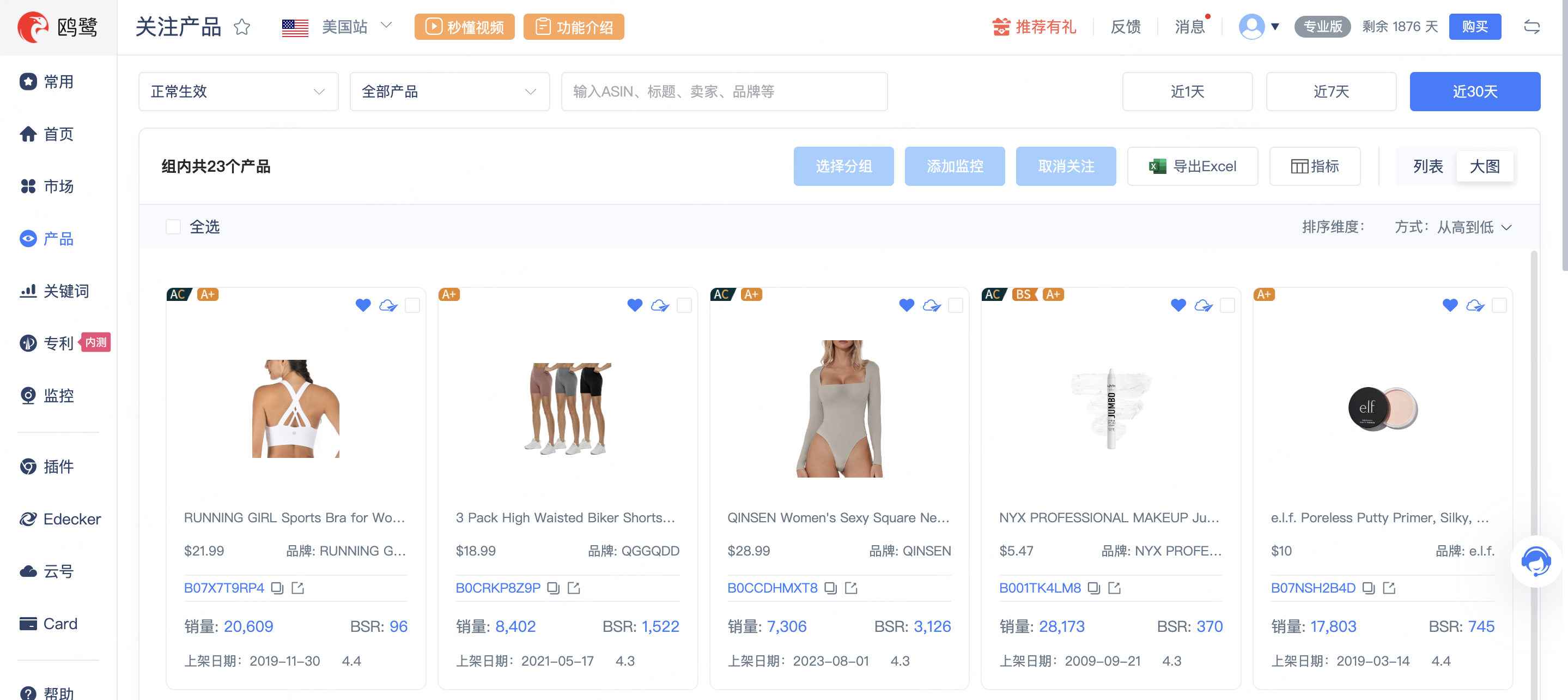Open Card in sidebar
Image resolution: width=1568 pixels, height=700 pixels.
[48, 623]
